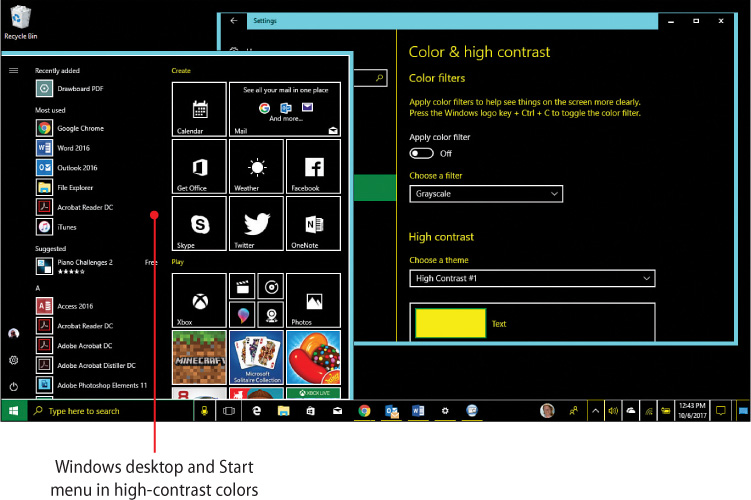Open File Explorer in Most used list
The image size is (751, 500).
point(65,188)
